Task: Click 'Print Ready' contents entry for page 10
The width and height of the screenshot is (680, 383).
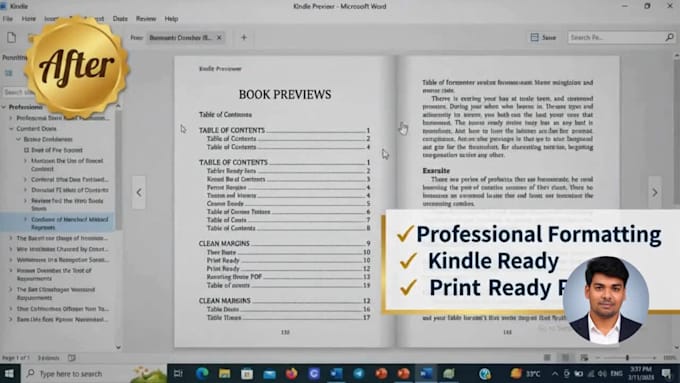Action: click(x=288, y=260)
